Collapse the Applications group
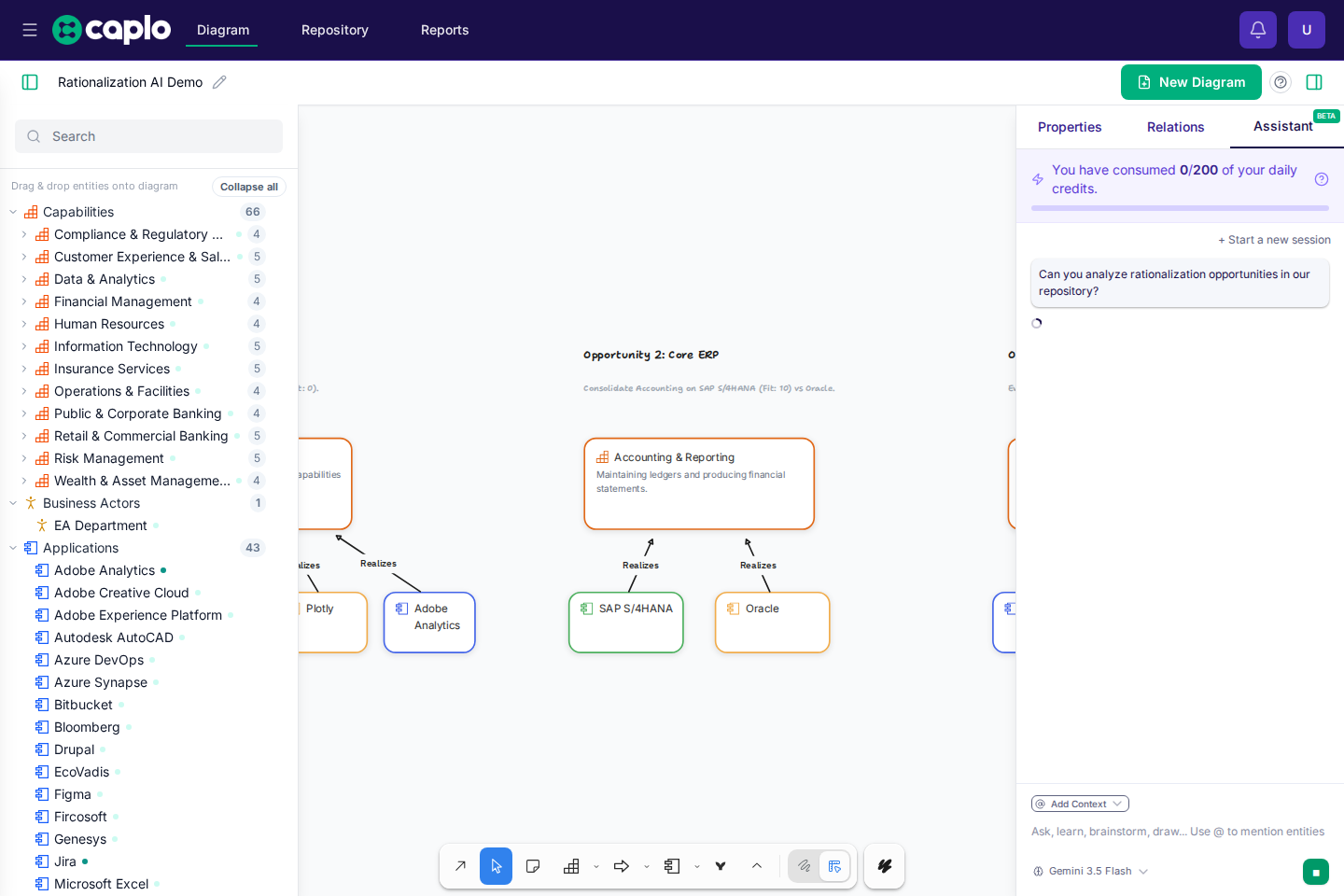The image size is (1344, 896). 13,548
